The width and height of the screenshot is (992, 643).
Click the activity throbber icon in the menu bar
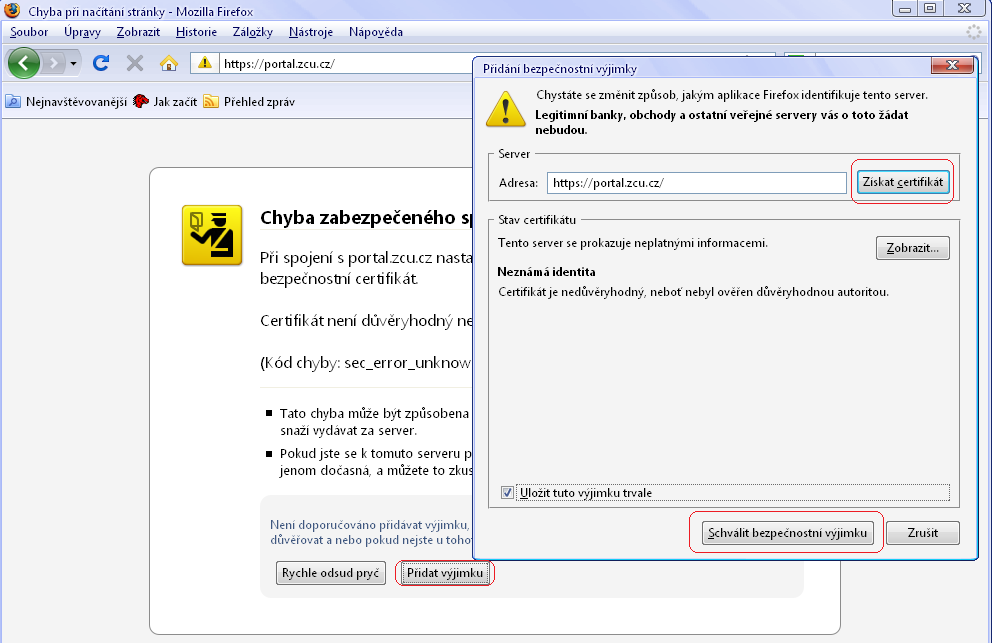(x=974, y=32)
